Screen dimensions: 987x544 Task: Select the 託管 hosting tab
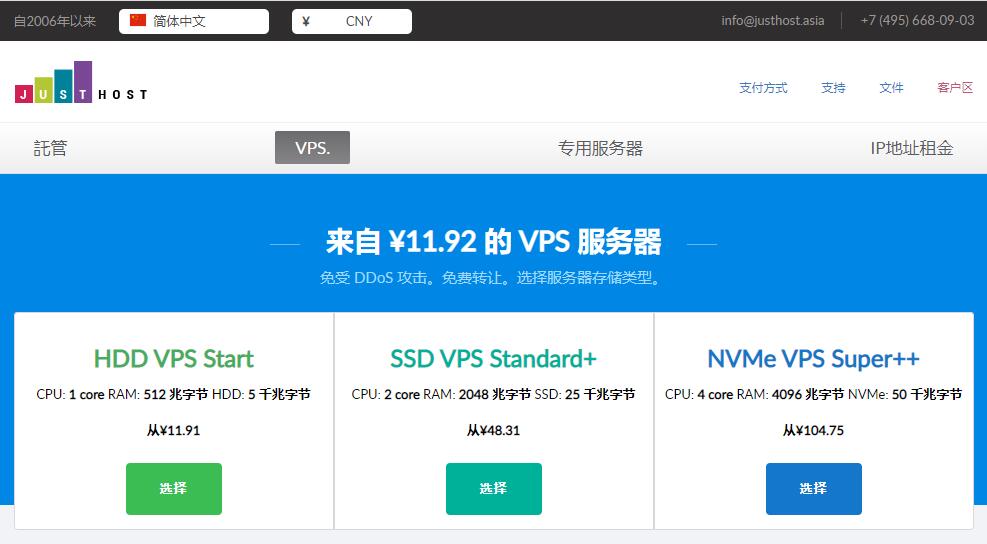[x=50, y=148]
